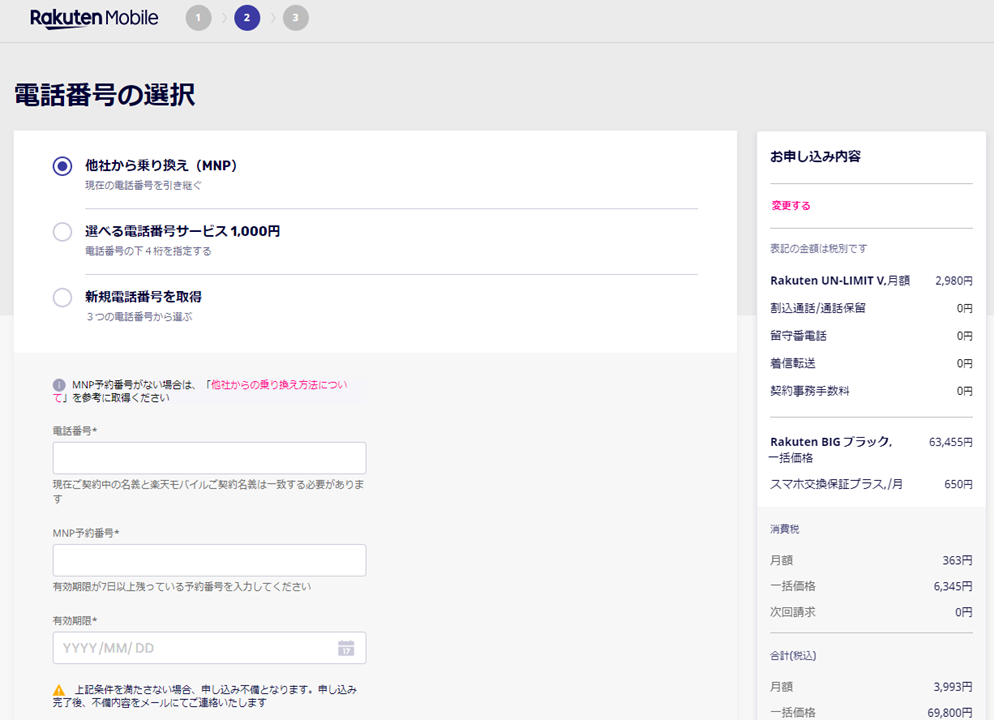Click the step 2 circle indicator
Image resolution: width=994 pixels, height=720 pixels.
pyautogui.click(x=247, y=18)
